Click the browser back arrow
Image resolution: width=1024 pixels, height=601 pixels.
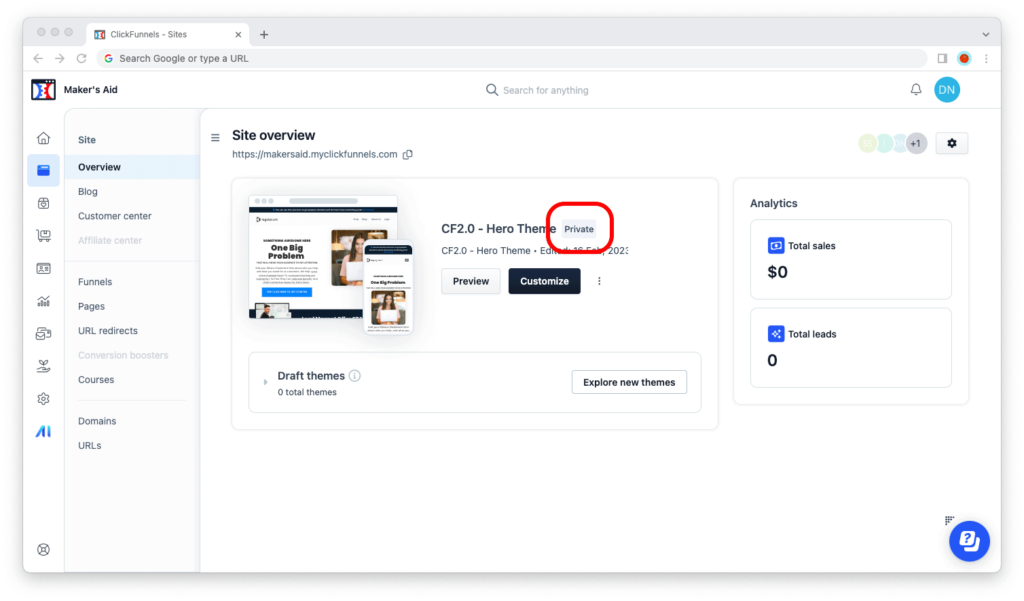(38, 58)
